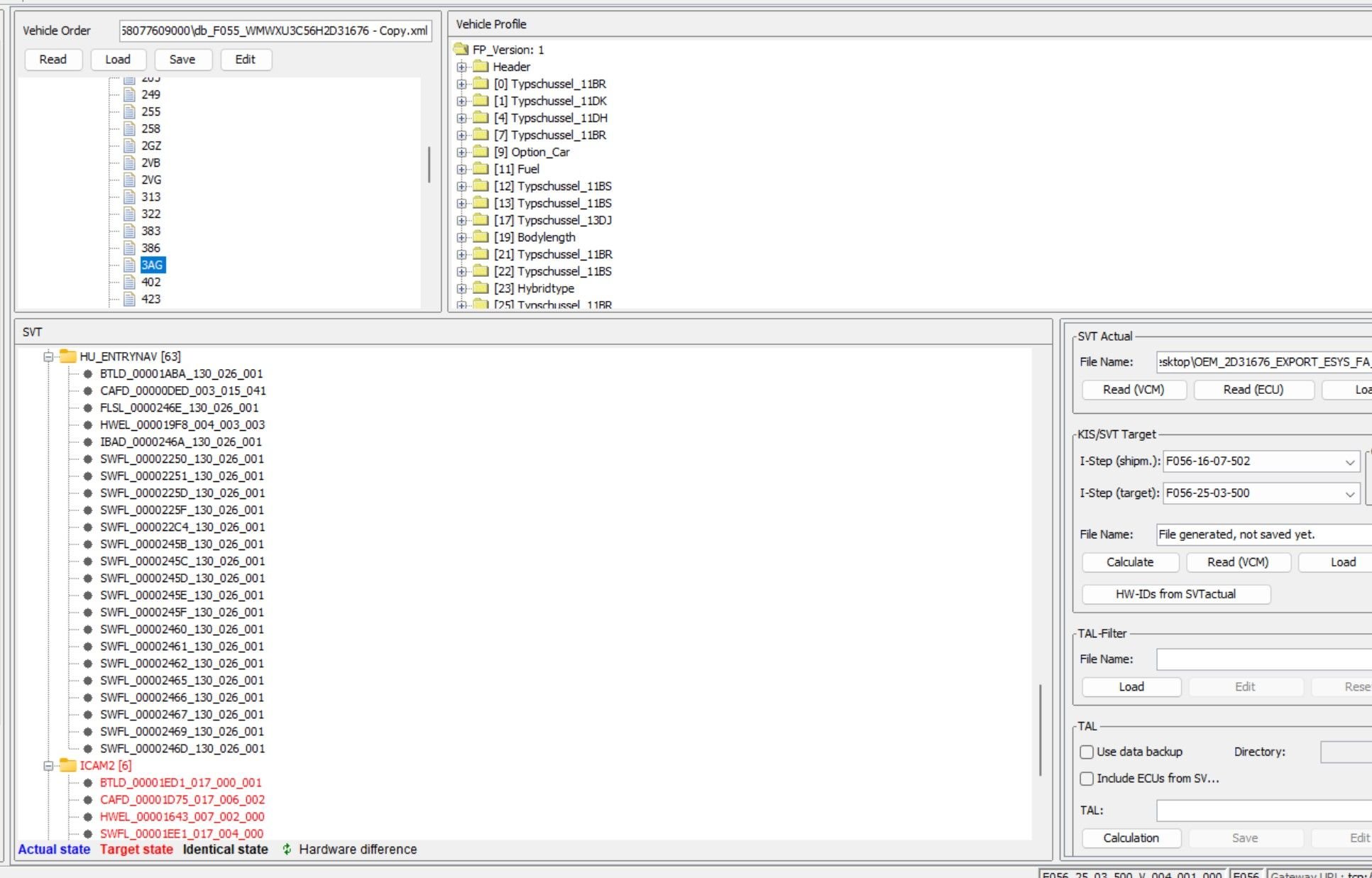The width and height of the screenshot is (1372, 878).
Task: Expand the Header profile node
Action: click(x=462, y=67)
